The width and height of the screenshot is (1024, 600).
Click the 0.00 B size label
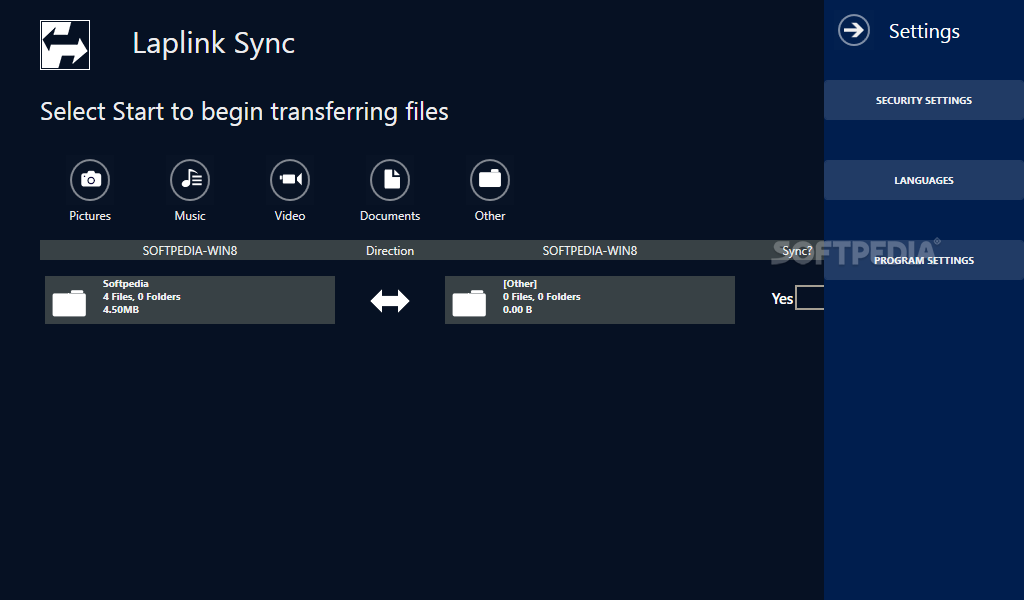pyautogui.click(x=517, y=309)
